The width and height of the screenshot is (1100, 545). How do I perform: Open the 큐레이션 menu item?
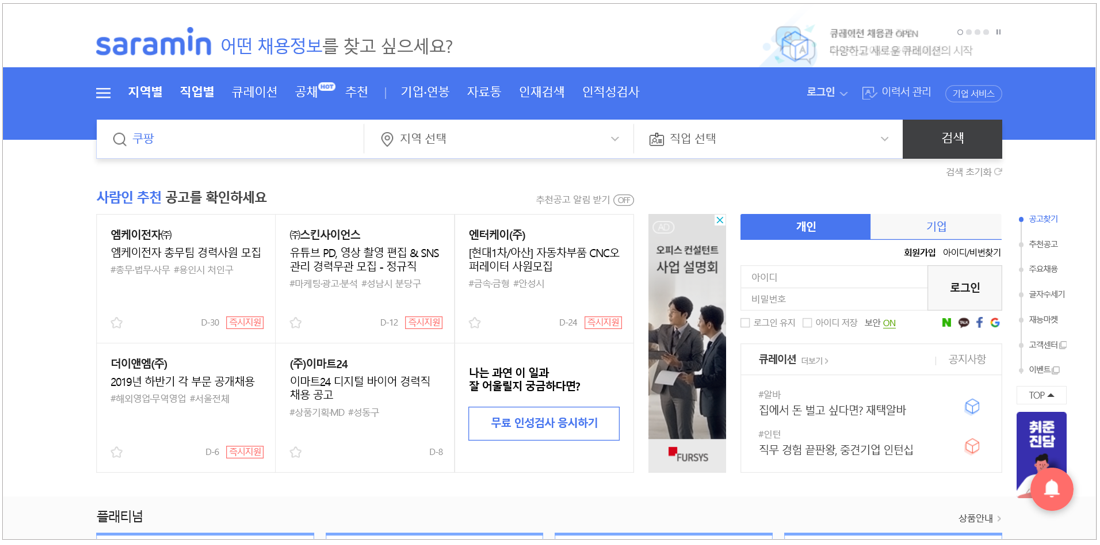pos(255,92)
